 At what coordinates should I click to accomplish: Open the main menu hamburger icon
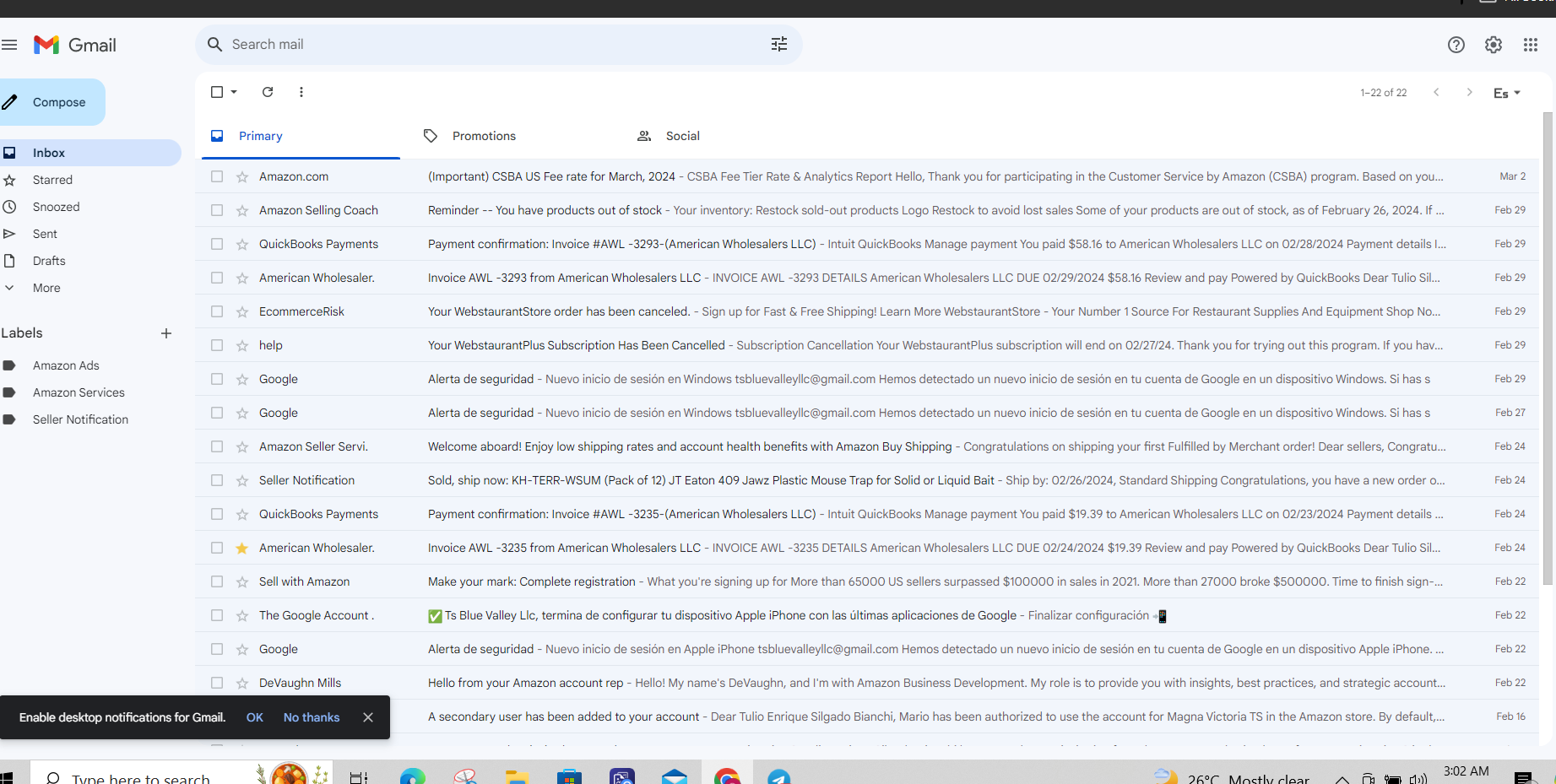[x=9, y=45]
